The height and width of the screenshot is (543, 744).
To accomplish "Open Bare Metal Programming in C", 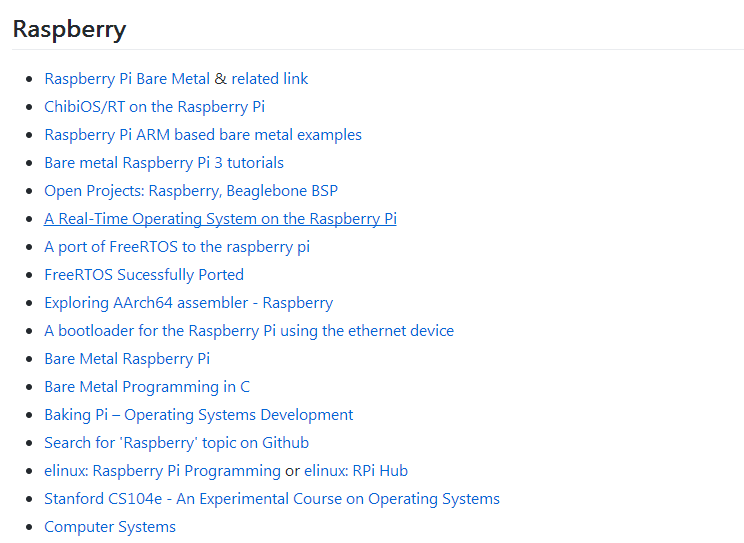I will click(147, 387).
